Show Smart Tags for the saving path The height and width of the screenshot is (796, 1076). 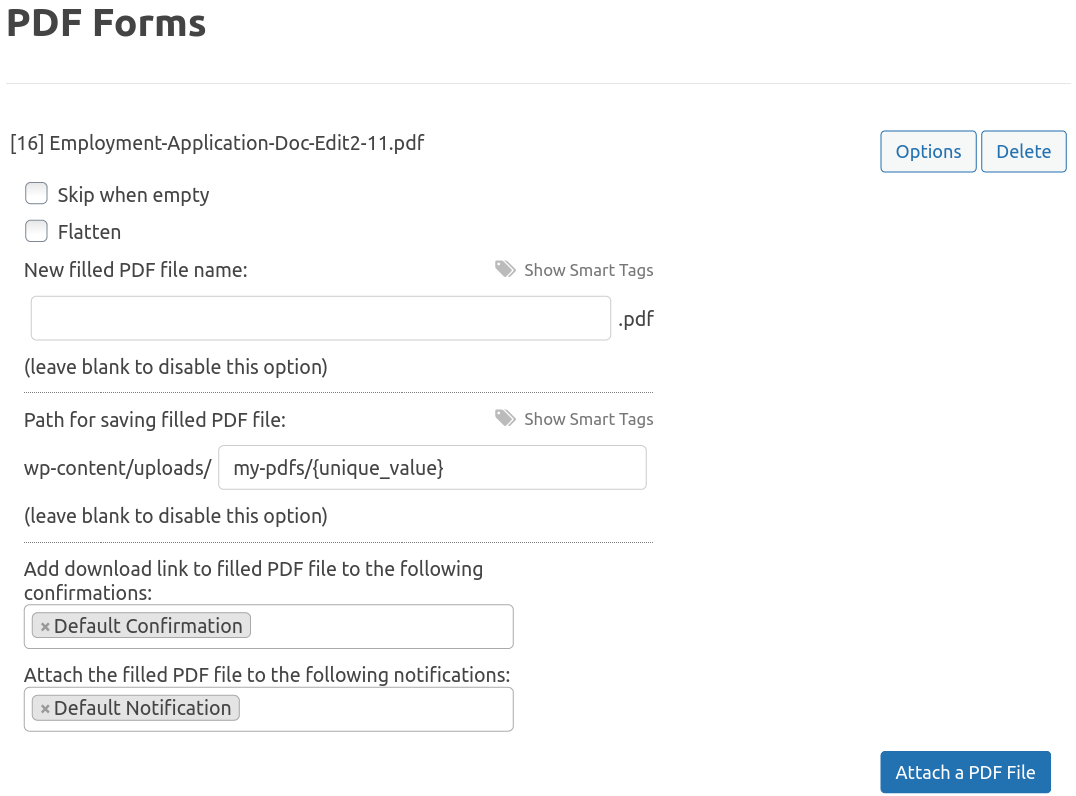pyautogui.click(x=588, y=419)
